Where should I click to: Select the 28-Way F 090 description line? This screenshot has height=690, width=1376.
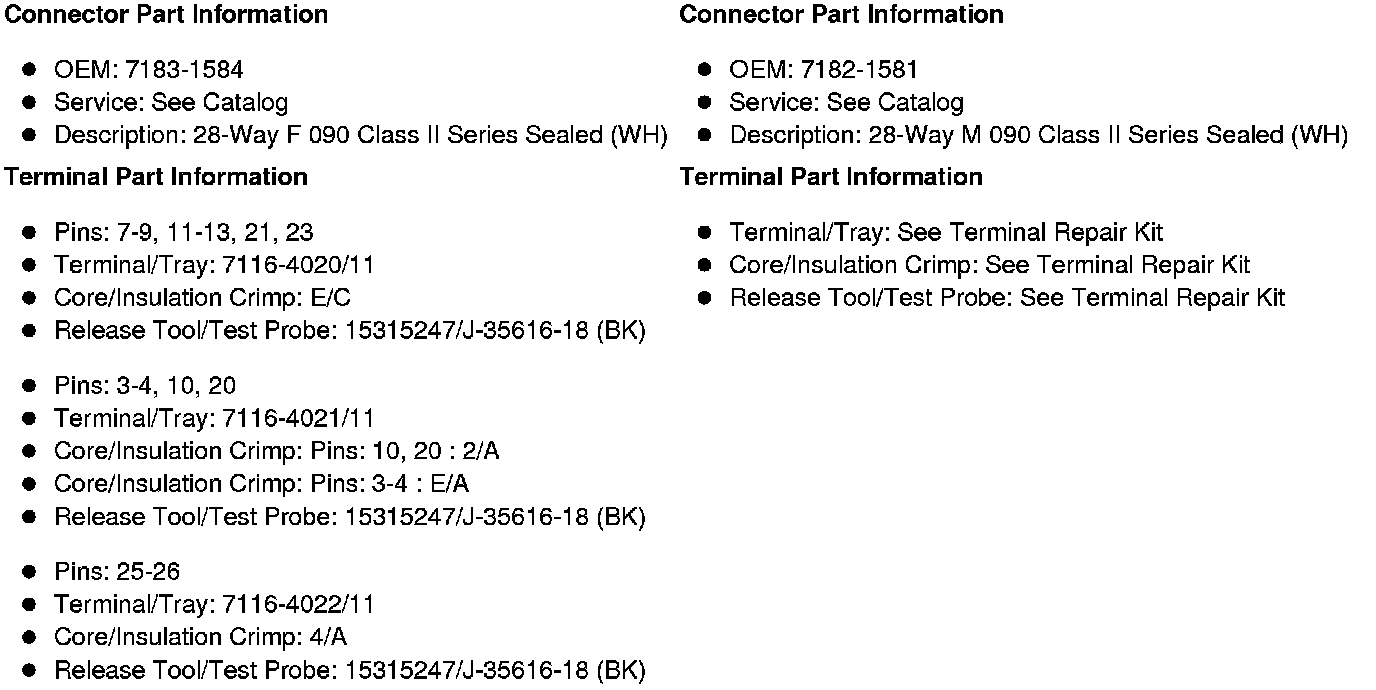click(x=360, y=135)
